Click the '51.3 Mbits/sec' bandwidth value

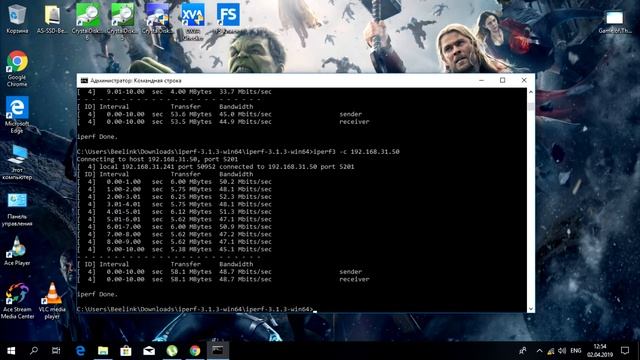[245, 212]
